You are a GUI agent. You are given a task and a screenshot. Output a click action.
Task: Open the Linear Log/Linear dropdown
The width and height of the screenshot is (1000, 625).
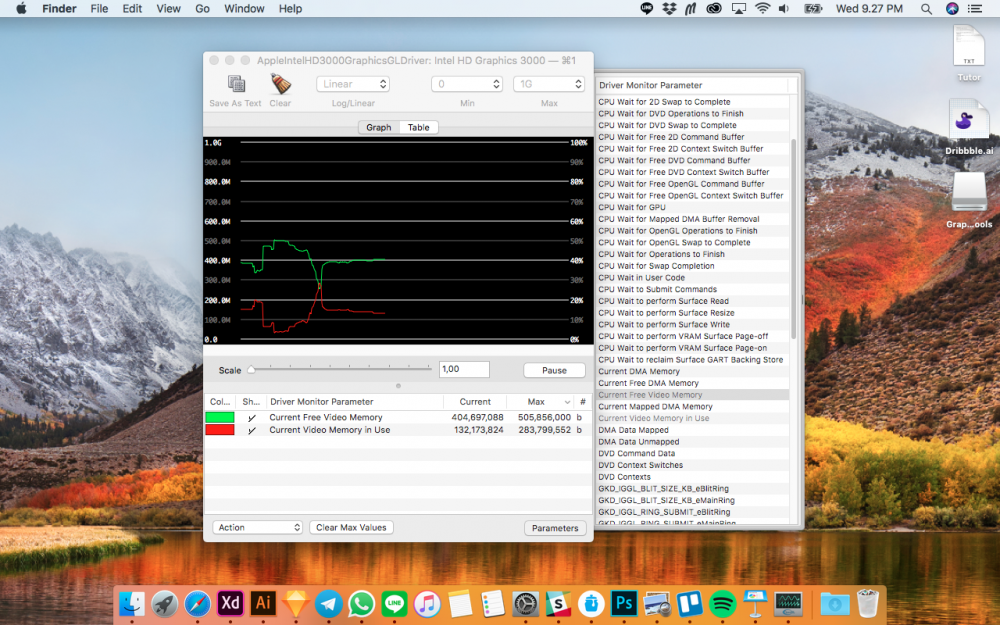pyautogui.click(x=353, y=84)
